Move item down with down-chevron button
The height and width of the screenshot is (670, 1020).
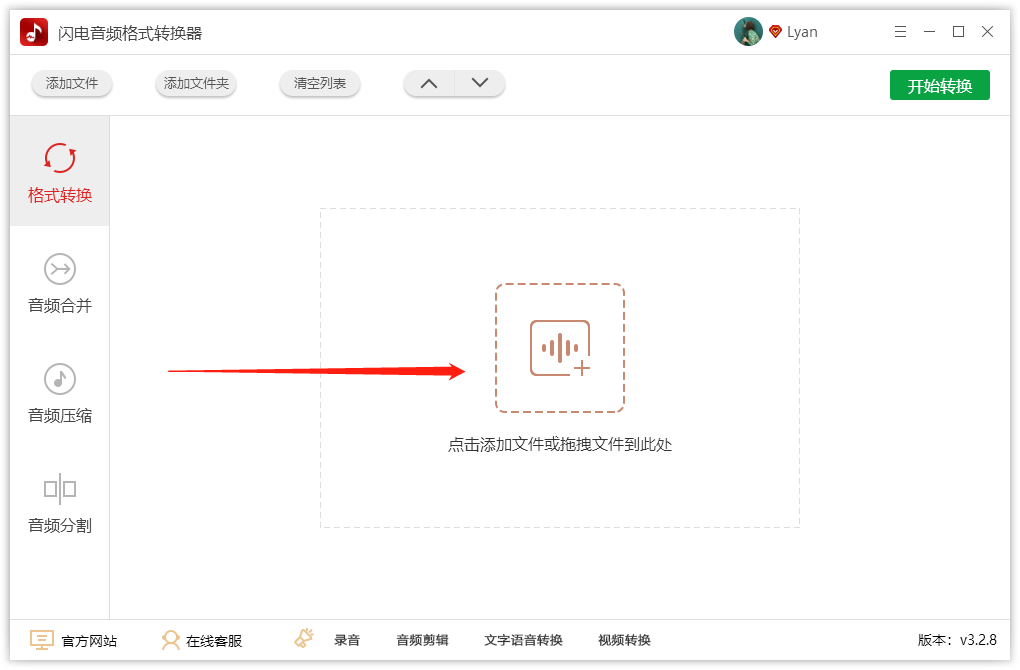pyautogui.click(x=479, y=83)
